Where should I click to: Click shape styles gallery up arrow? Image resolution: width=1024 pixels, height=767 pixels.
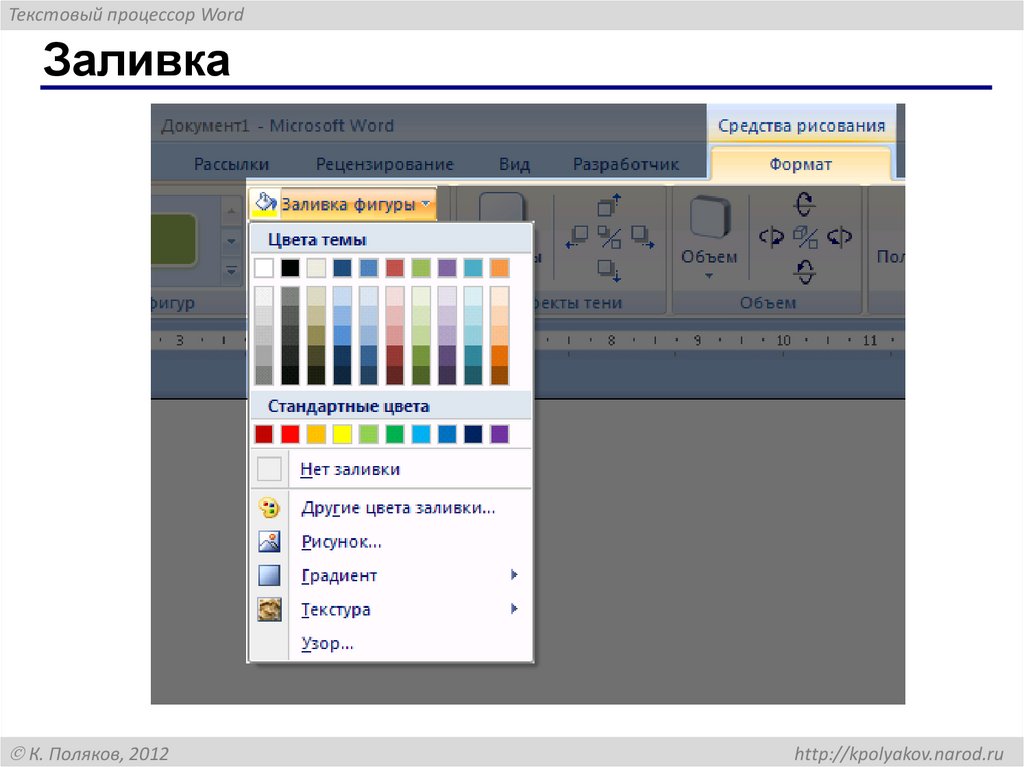click(x=231, y=211)
